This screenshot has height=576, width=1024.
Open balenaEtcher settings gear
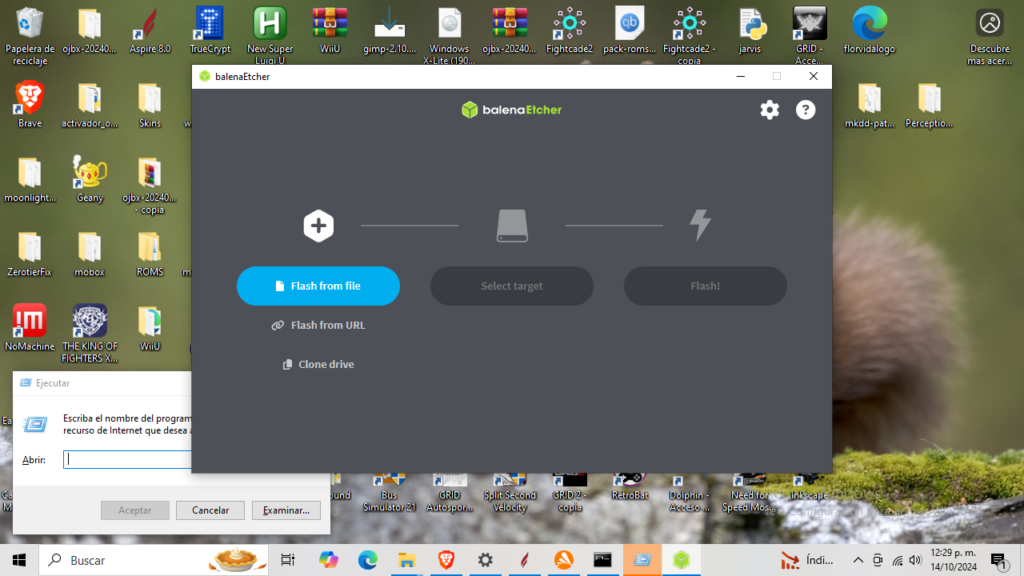coord(769,110)
